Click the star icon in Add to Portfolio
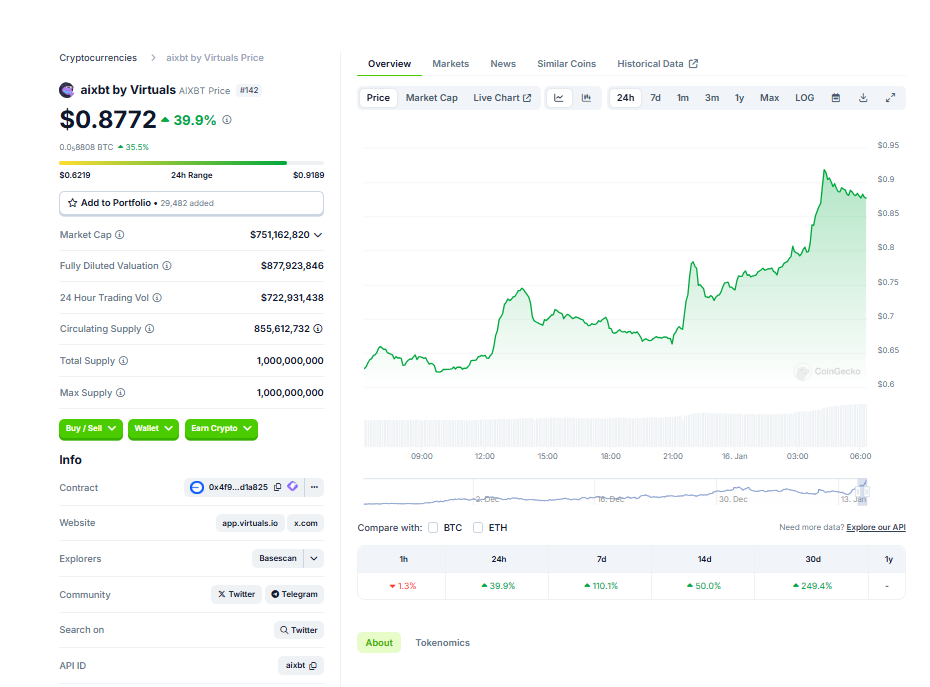 72,203
